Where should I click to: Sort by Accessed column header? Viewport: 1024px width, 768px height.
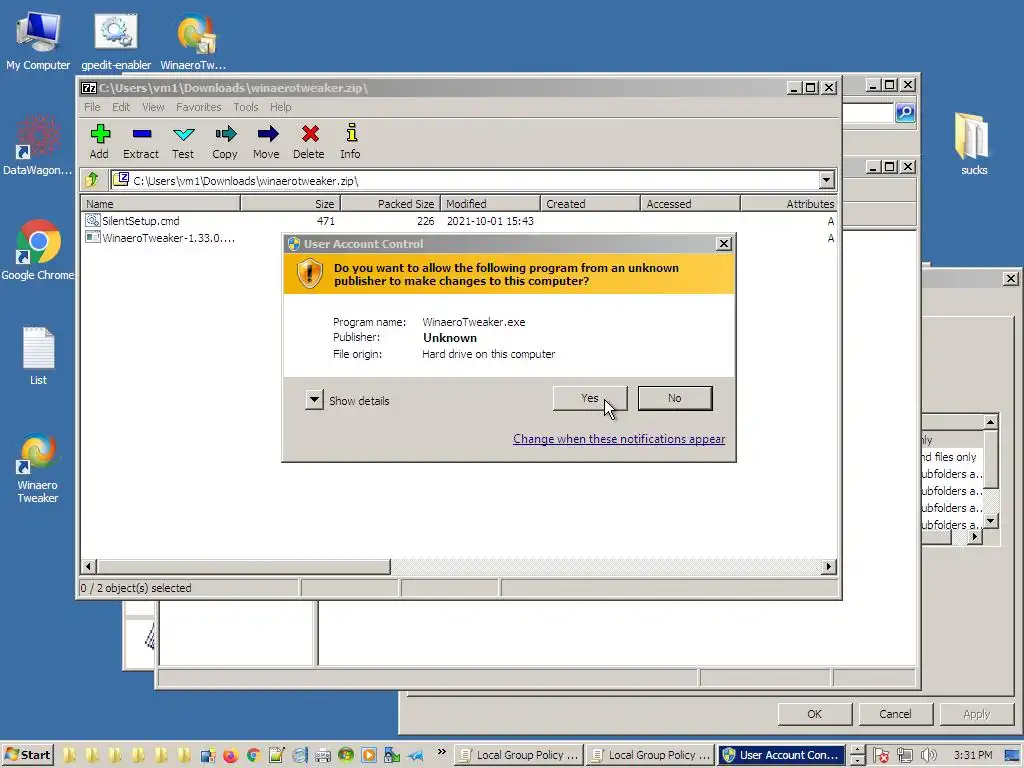pyautogui.click(x=690, y=204)
